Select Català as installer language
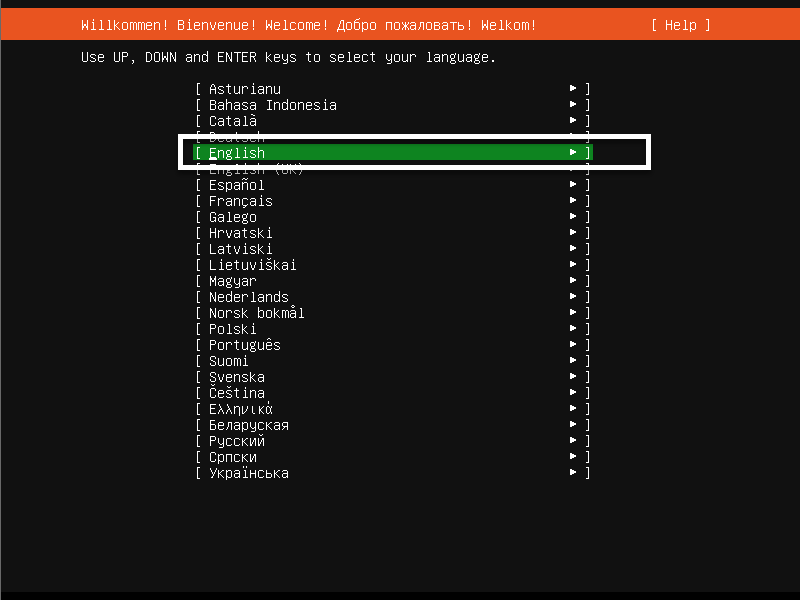Viewport: 800px width, 600px height. click(x=392, y=121)
